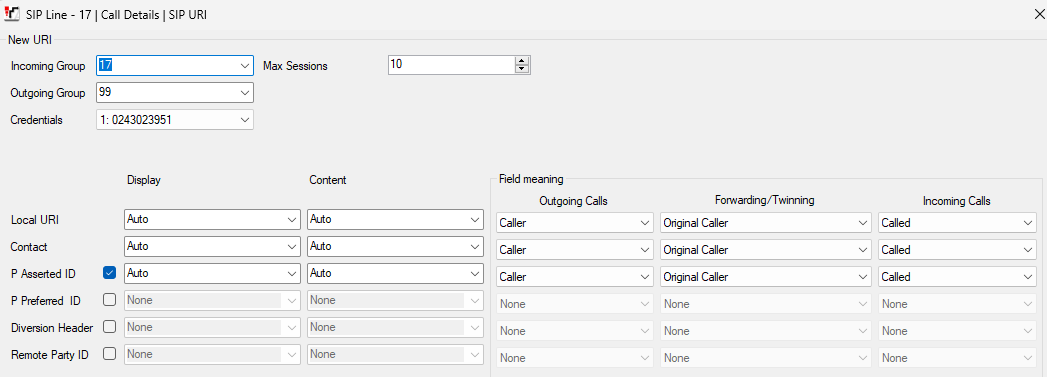Open P Asserted ID Display dropdown

pos(212,273)
